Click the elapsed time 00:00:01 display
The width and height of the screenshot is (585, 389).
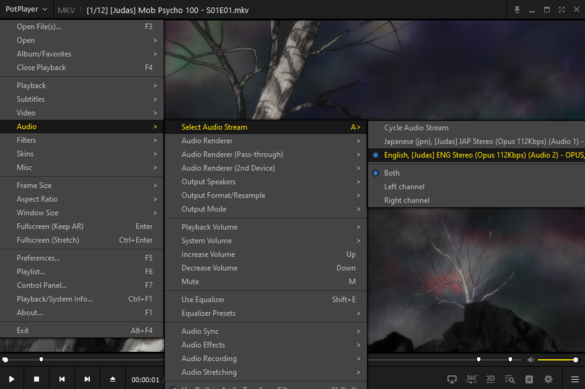pos(145,380)
